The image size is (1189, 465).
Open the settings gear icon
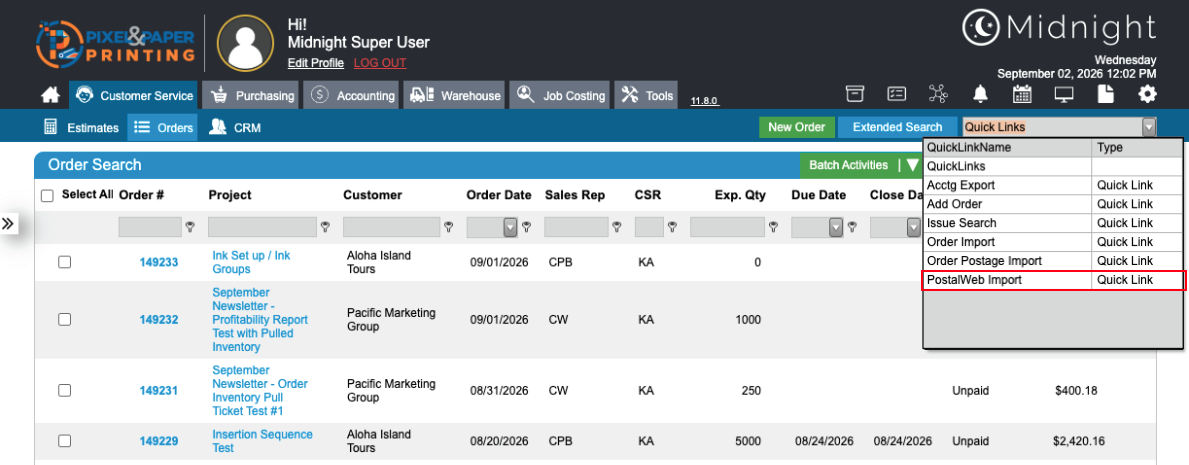coord(1147,94)
